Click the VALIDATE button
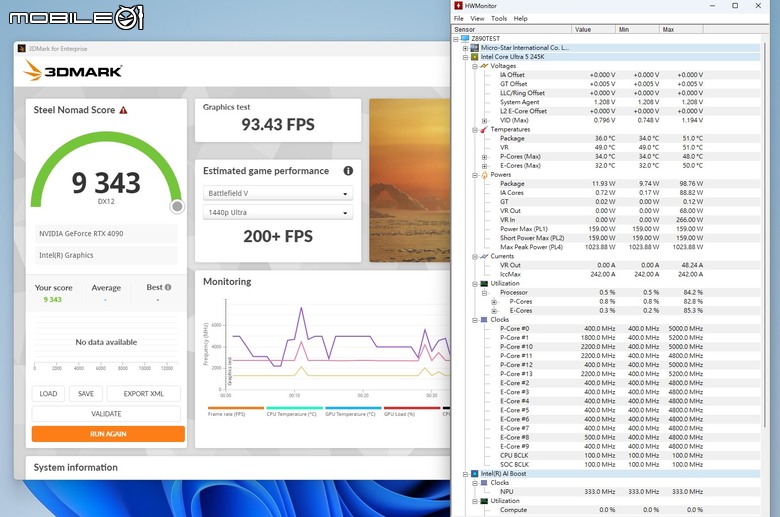 [x=106, y=414]
